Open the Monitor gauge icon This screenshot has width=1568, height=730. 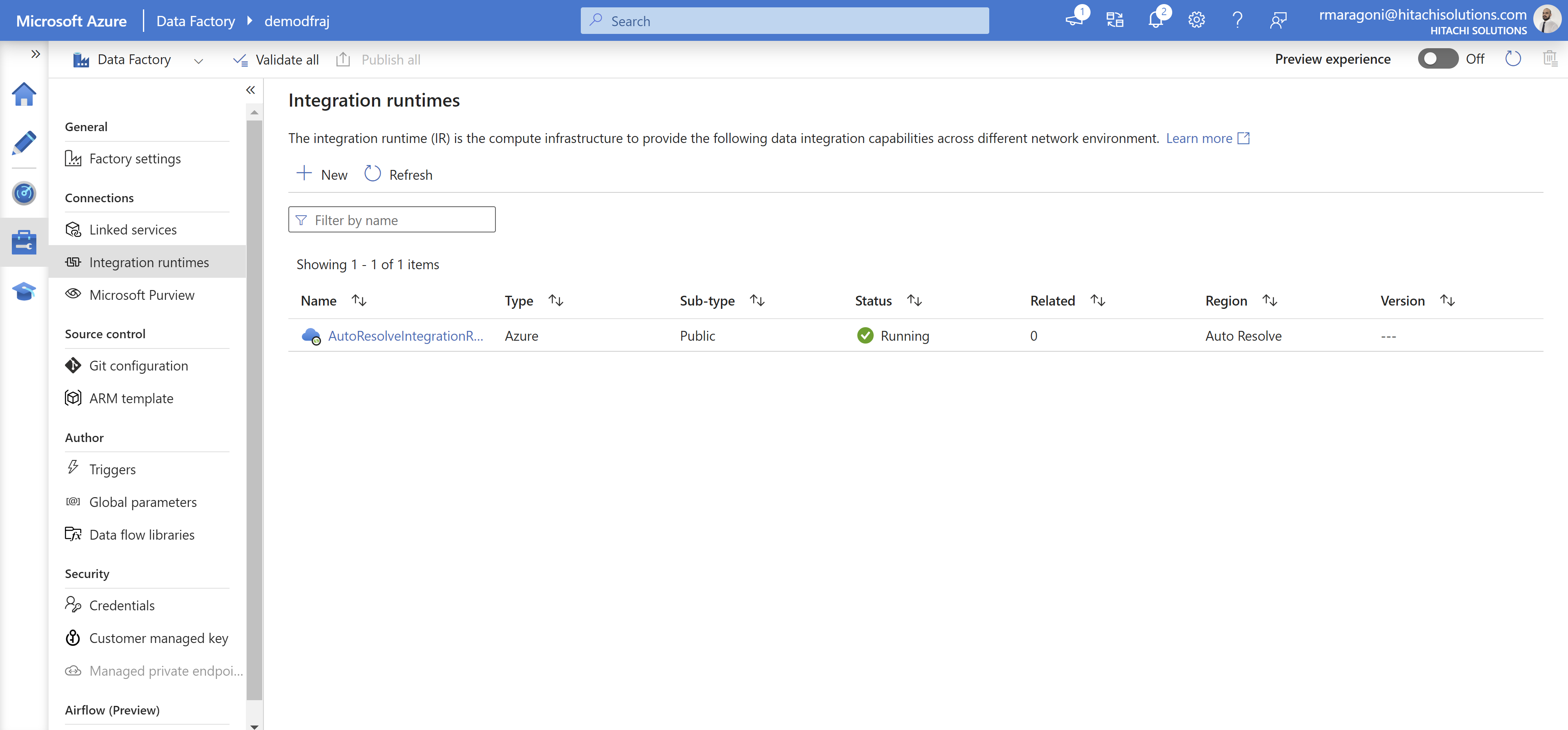(x=24, y=193)
